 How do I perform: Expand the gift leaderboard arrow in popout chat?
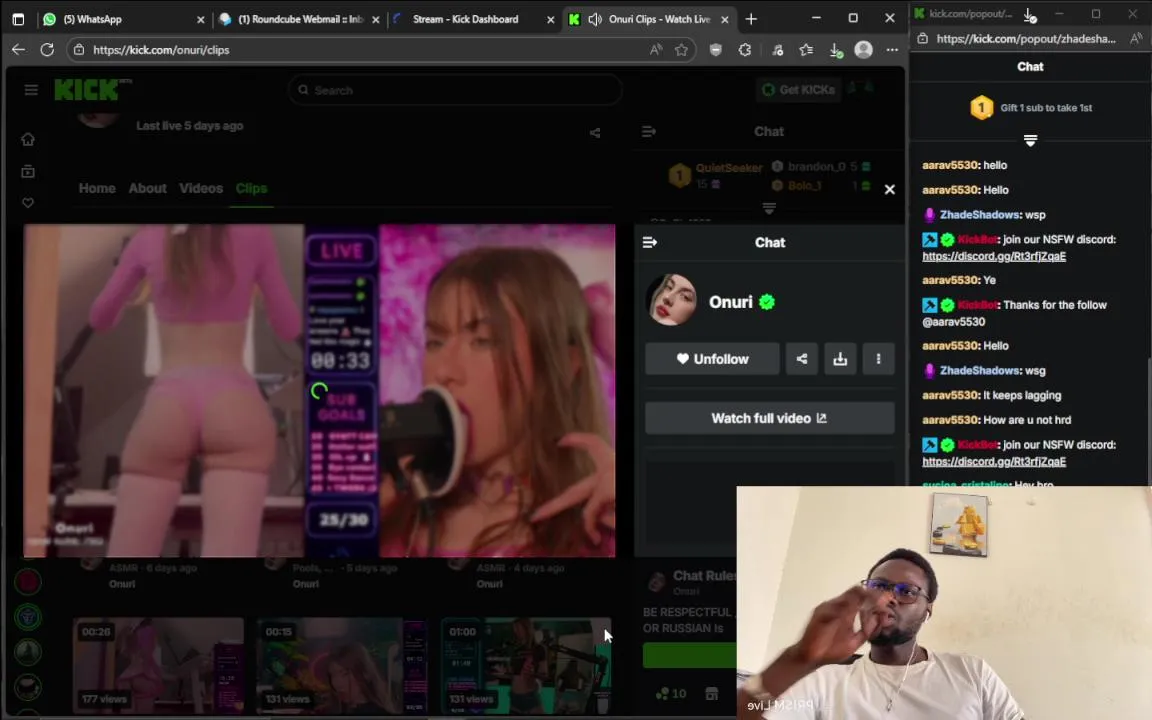tap(1030, 140)
